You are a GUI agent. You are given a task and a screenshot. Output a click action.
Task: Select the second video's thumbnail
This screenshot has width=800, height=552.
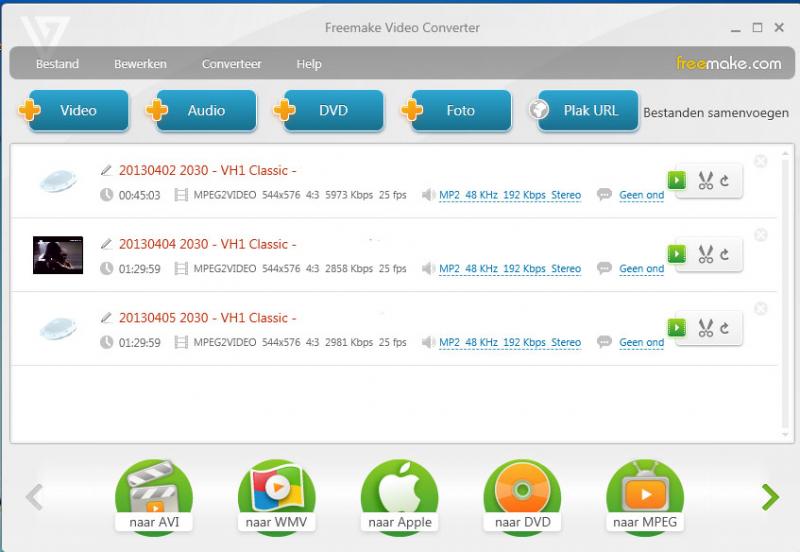57,255
